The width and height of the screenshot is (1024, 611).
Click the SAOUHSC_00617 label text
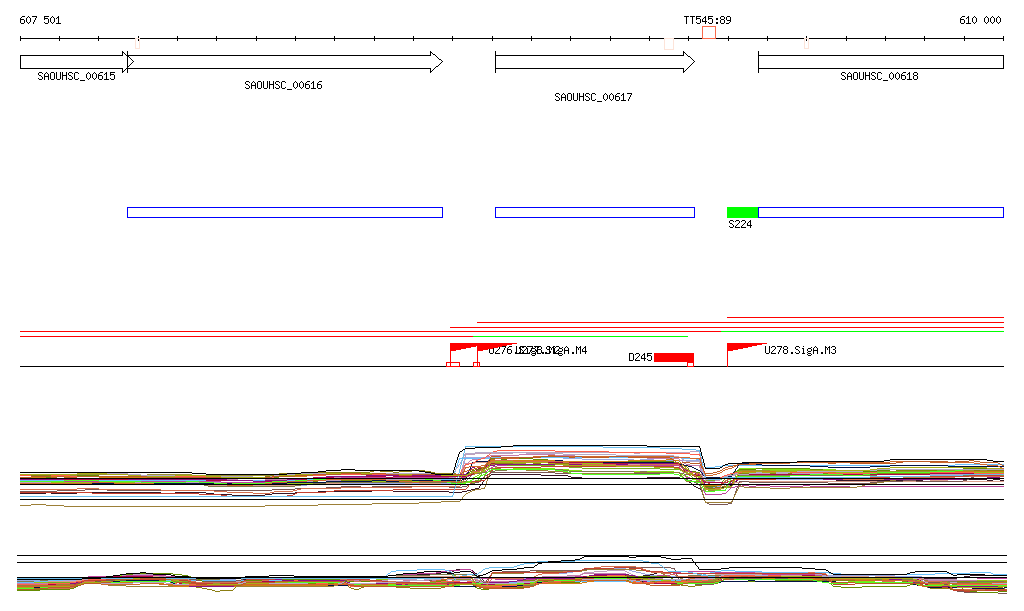click(593, 97)
